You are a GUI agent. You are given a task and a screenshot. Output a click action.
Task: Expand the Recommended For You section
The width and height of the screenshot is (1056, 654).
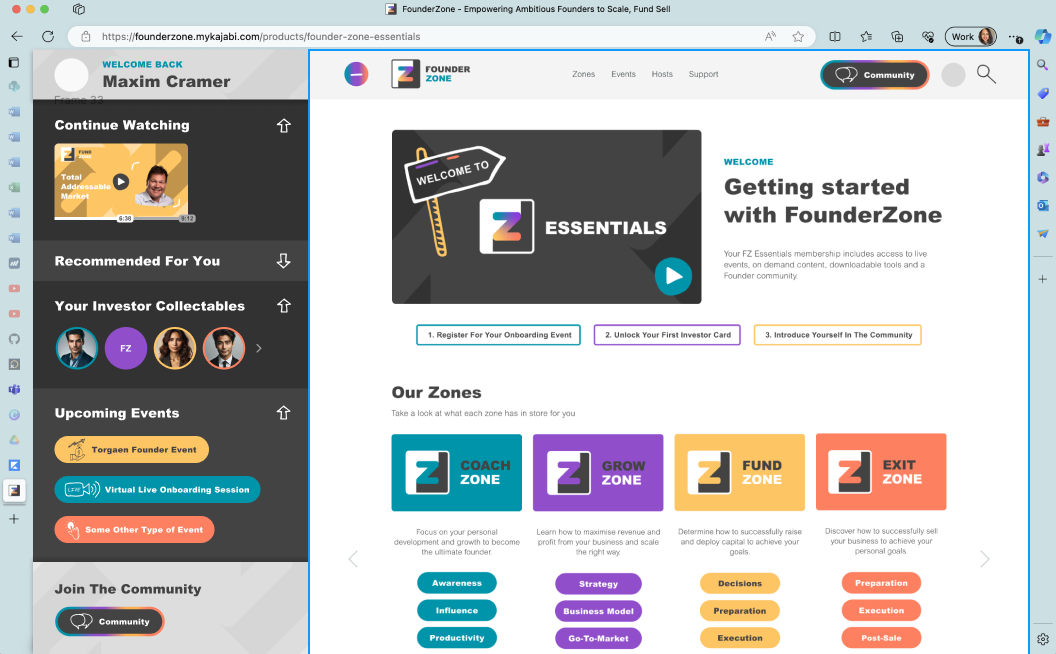pyautogui.click(x=284, y=261)
